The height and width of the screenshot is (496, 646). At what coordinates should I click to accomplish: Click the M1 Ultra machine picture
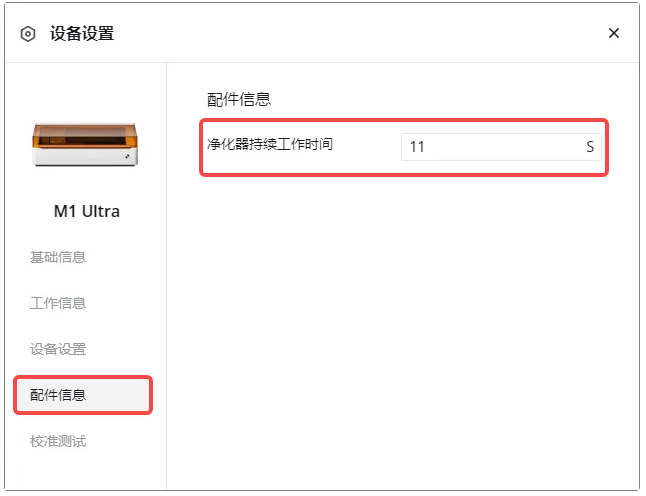(85, 144)
